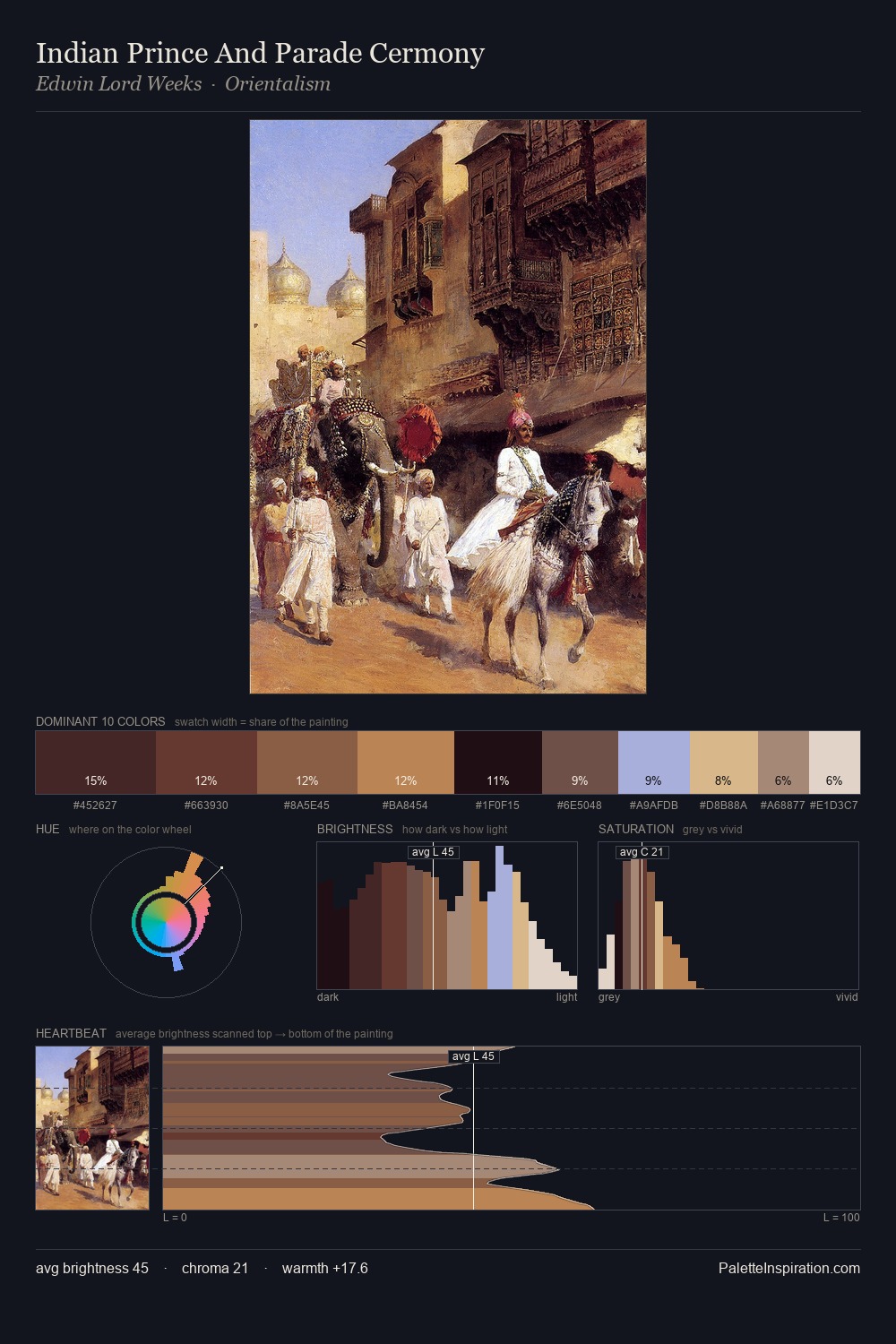Screen dimensions: 896x1344
Task: Click the chroma 21 footer stat
Action: pyautogui.click(x=215, y=1269)
